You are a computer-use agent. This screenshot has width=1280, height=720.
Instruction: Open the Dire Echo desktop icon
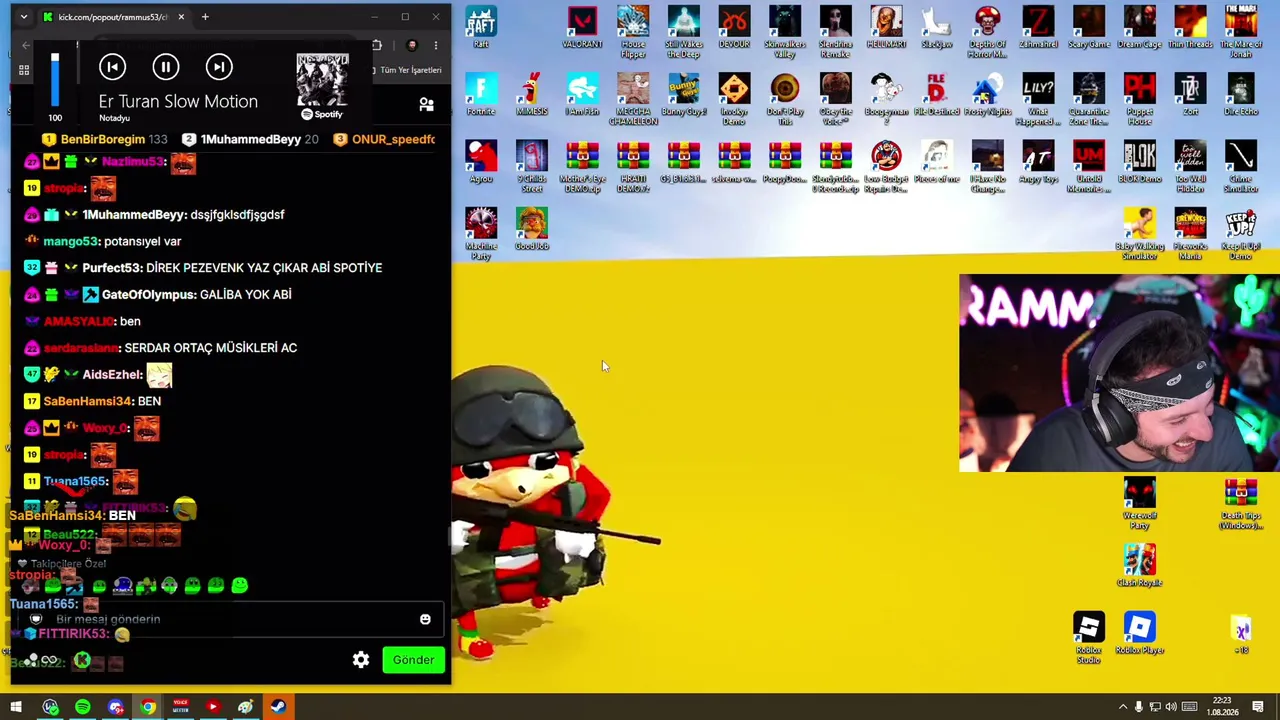point(1241,95)
